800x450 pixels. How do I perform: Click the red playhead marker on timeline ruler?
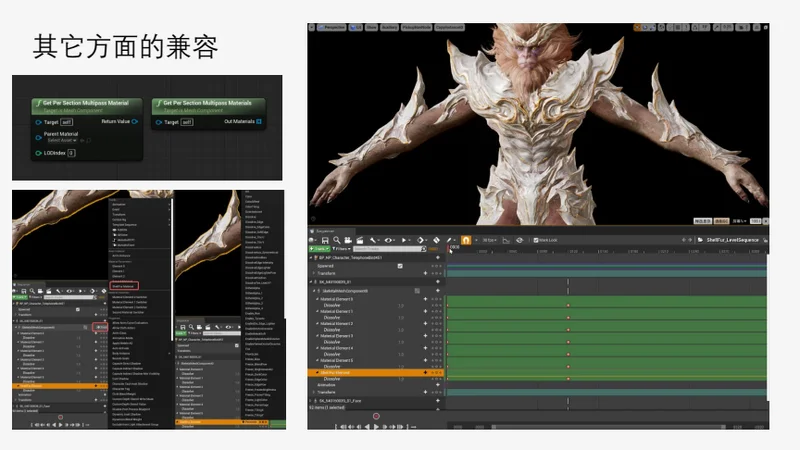click(x=450, y=248)
